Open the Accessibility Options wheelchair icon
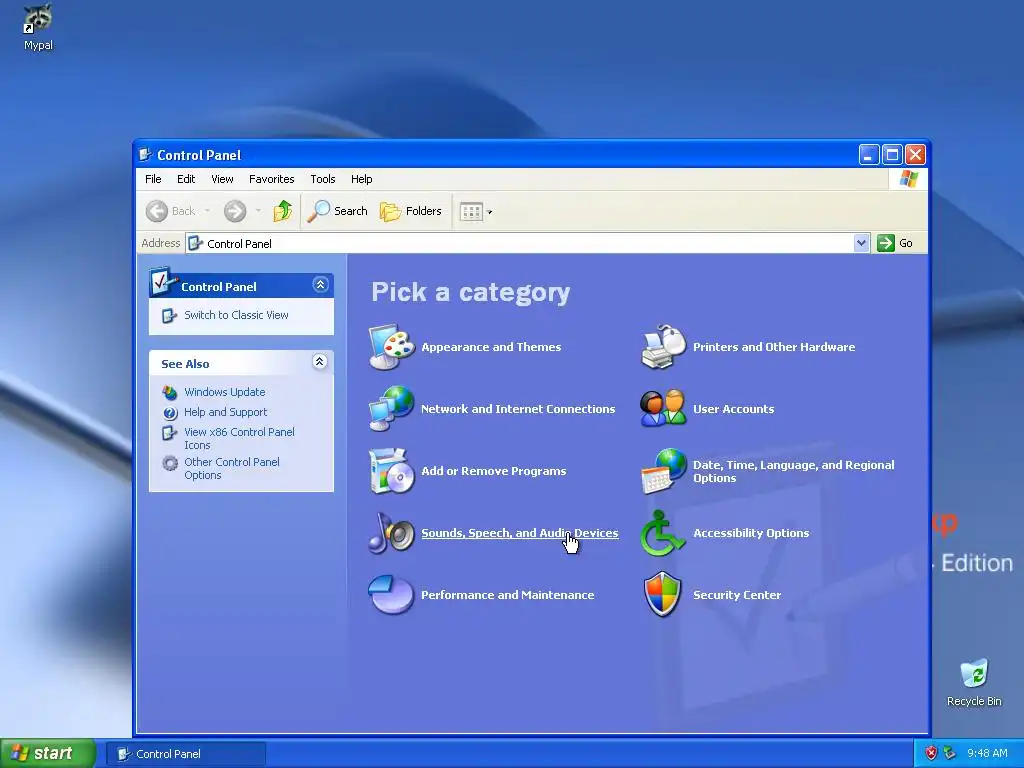Screen dimensions: 1024x768 662,533
